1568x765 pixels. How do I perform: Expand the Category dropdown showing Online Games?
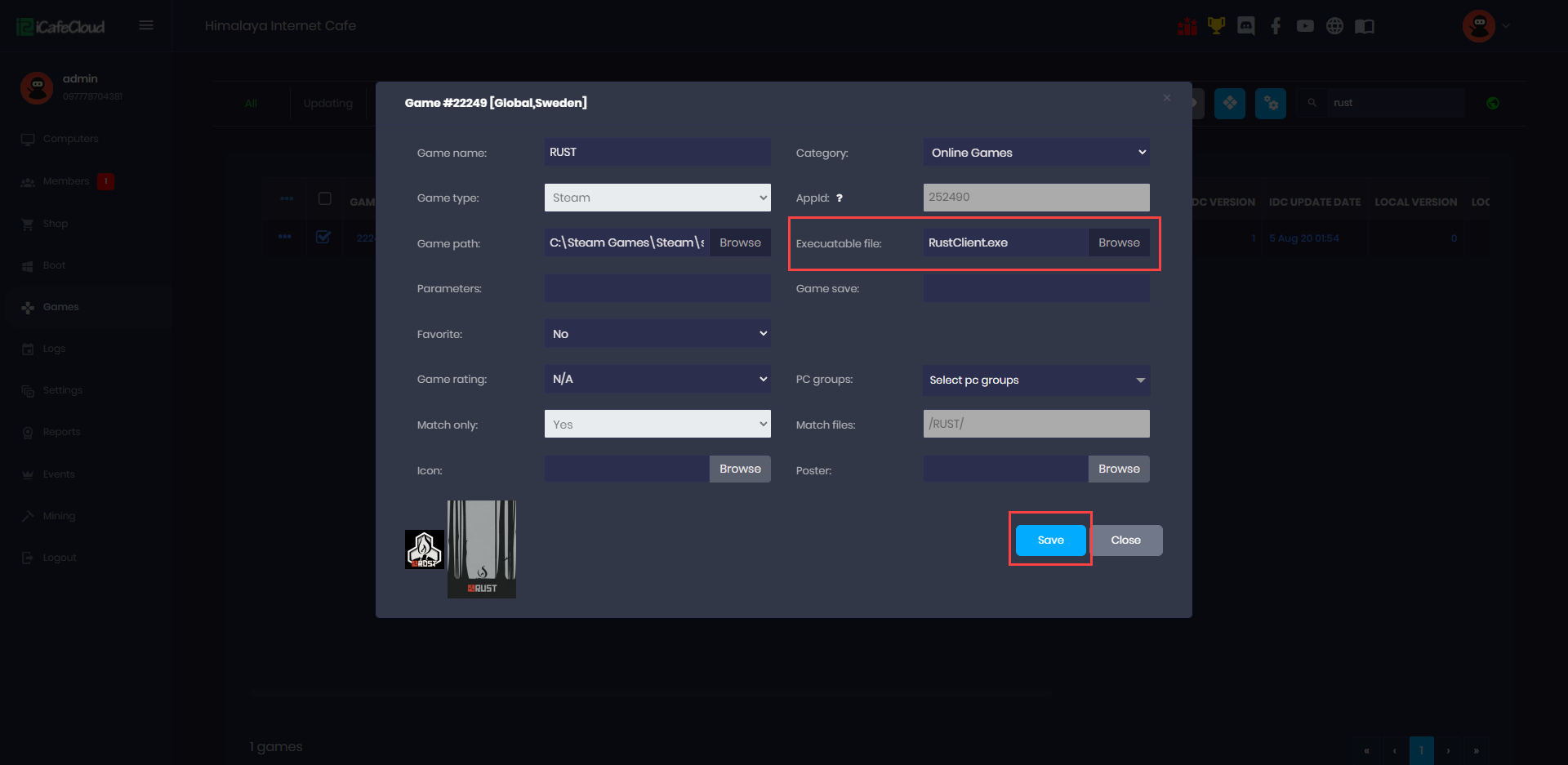point(1036,153)
